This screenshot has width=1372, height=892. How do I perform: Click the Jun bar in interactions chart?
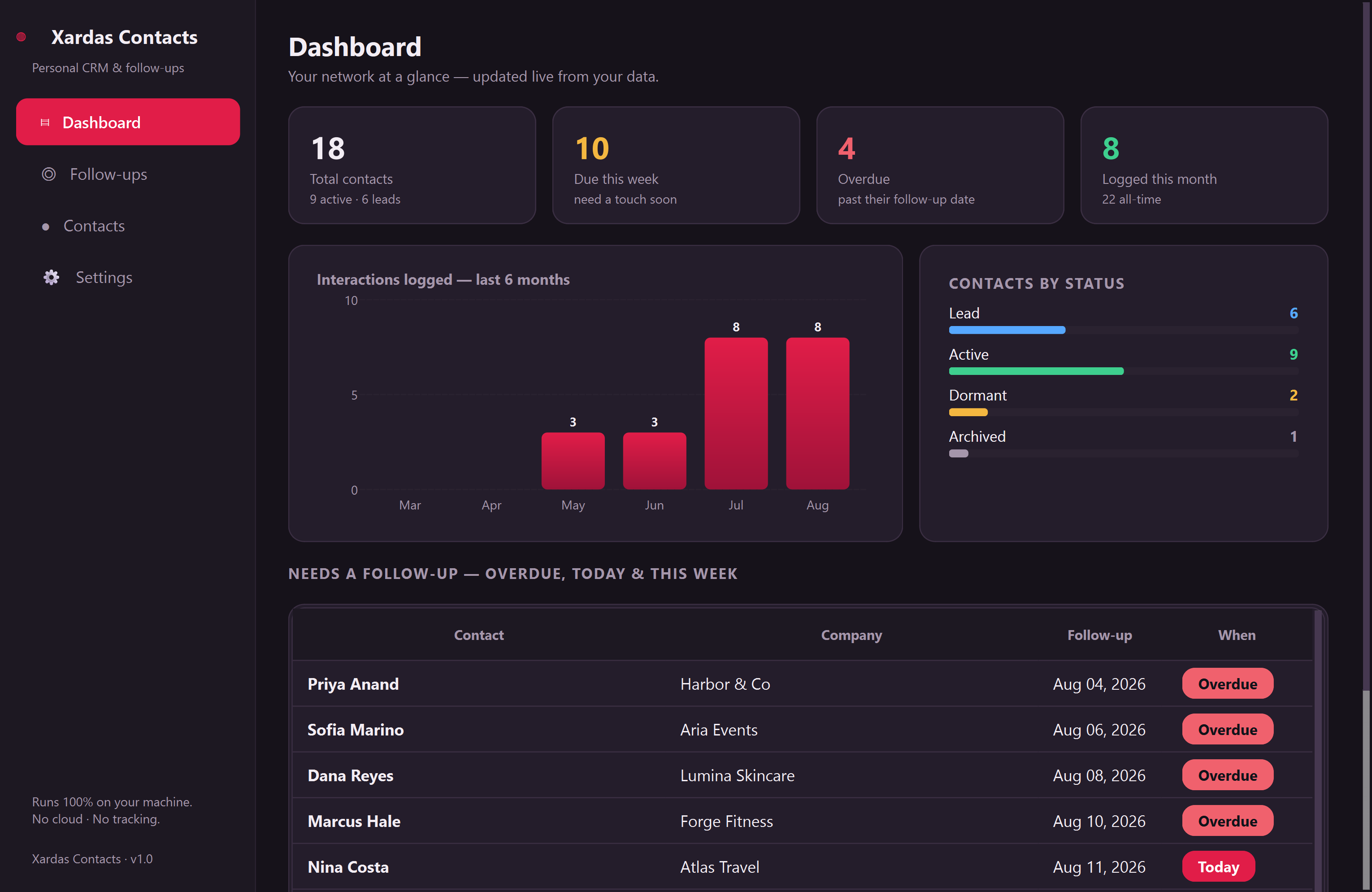click(x=654, y=461)
